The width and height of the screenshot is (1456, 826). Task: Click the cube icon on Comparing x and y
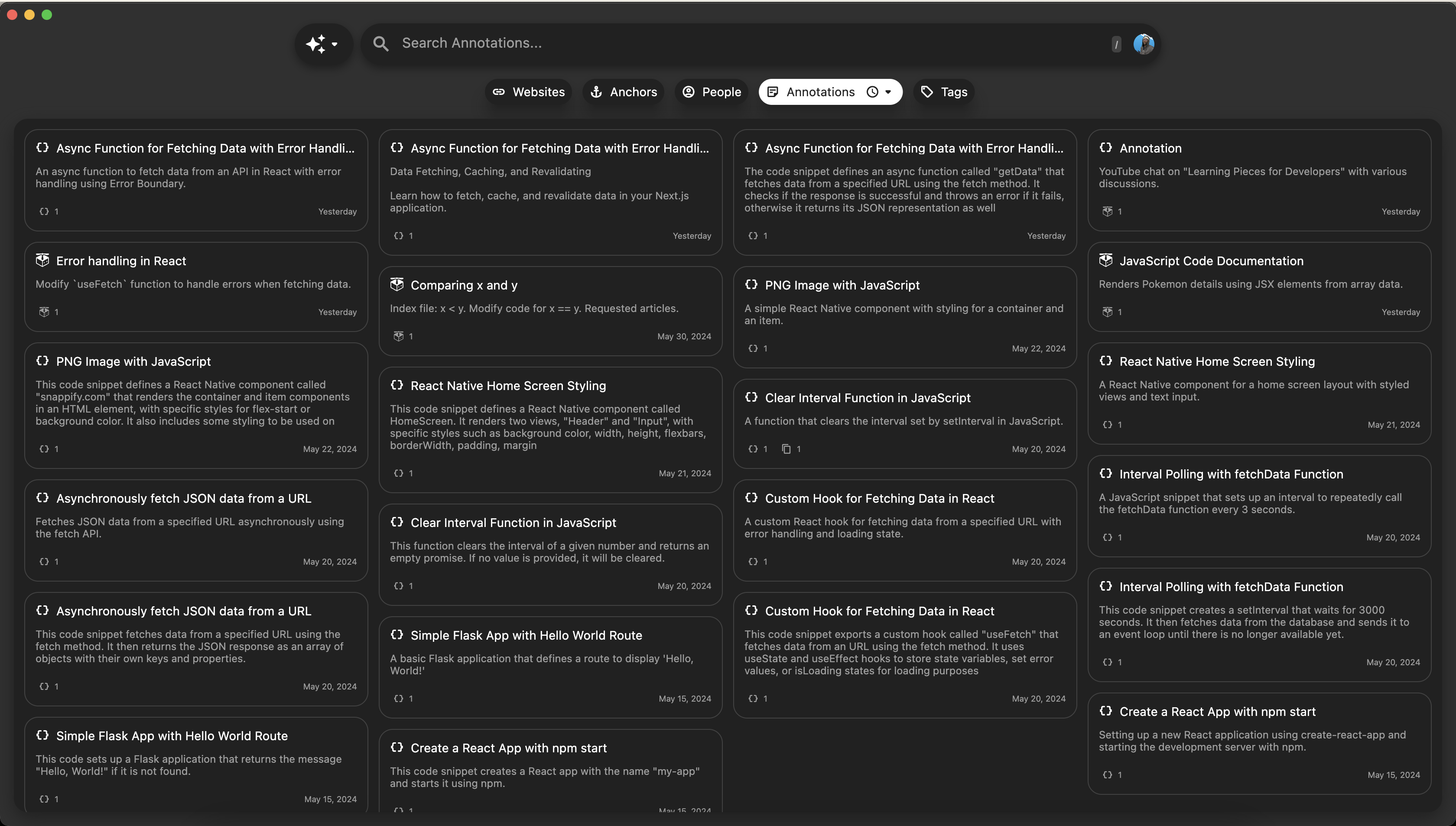(x=397, y=285)
